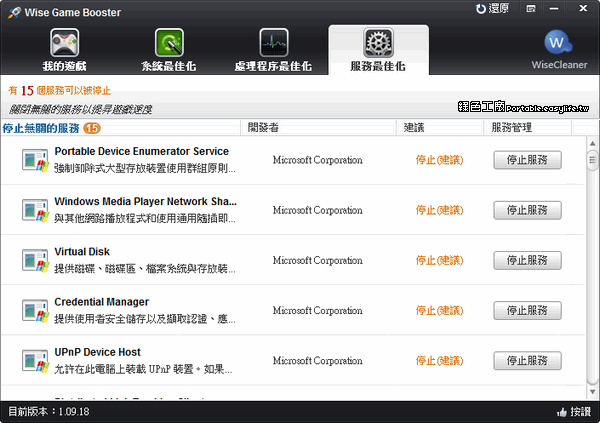This screenshot has width=600, height=423.
Task: Switch to the 系統最佳化 tab
Action: (x=169, y=50)
